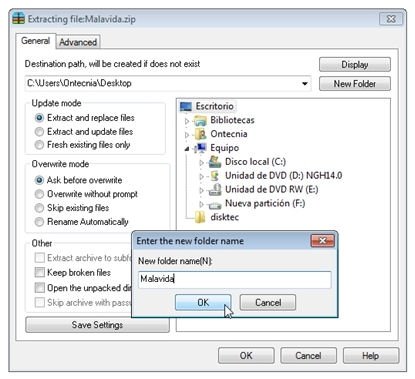Open the destination path dropdown arrow
The image size is (415, 379).
[x=305, y=83]
